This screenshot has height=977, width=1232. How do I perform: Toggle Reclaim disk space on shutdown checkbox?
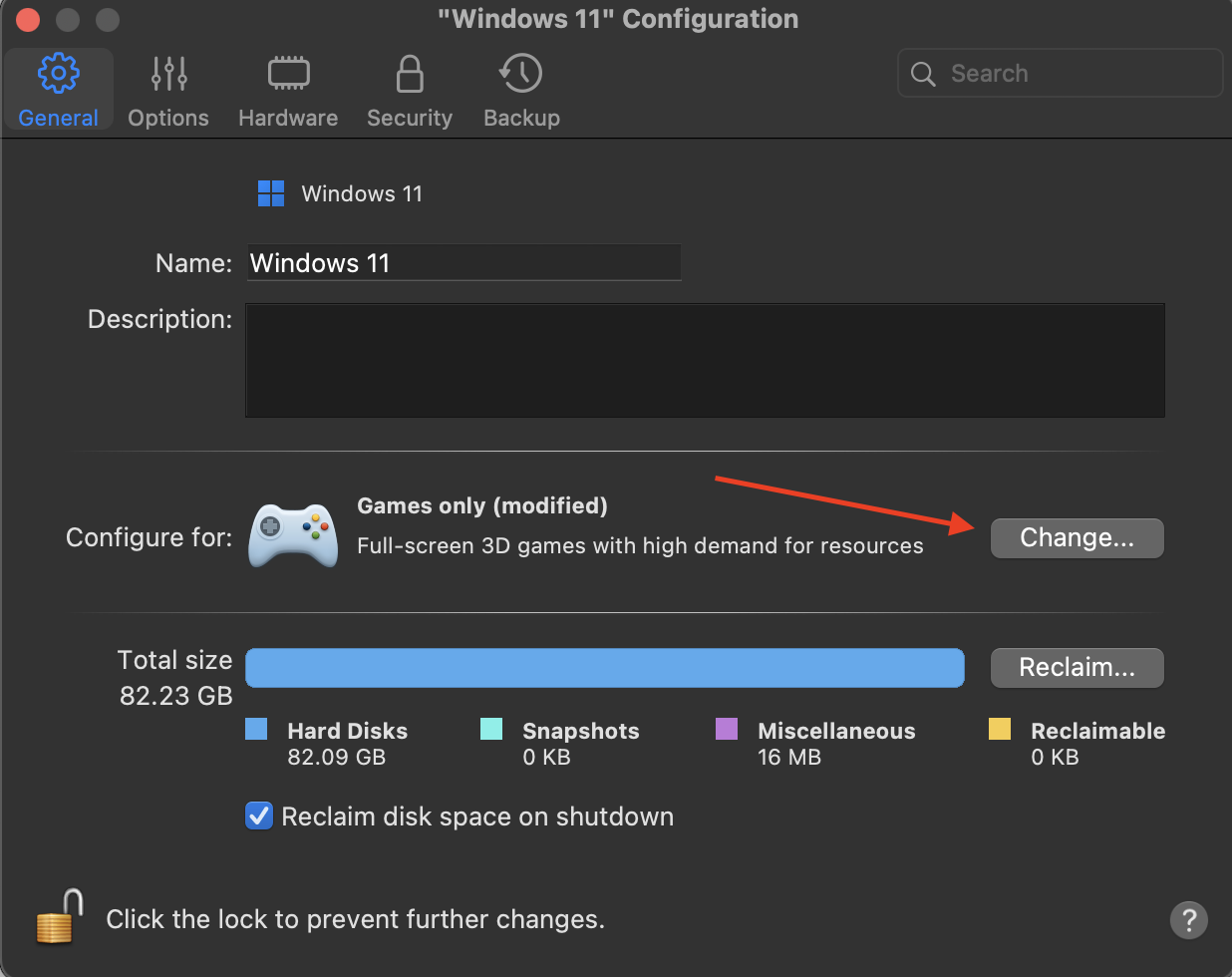point(259,816)
